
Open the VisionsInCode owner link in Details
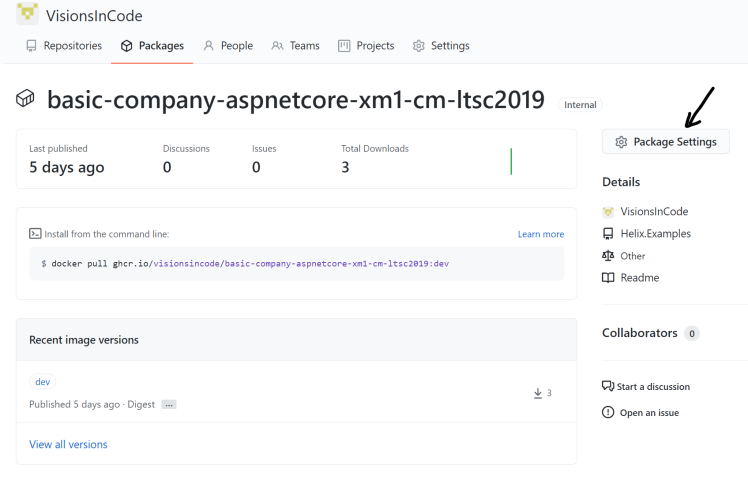tap(654, 212)
